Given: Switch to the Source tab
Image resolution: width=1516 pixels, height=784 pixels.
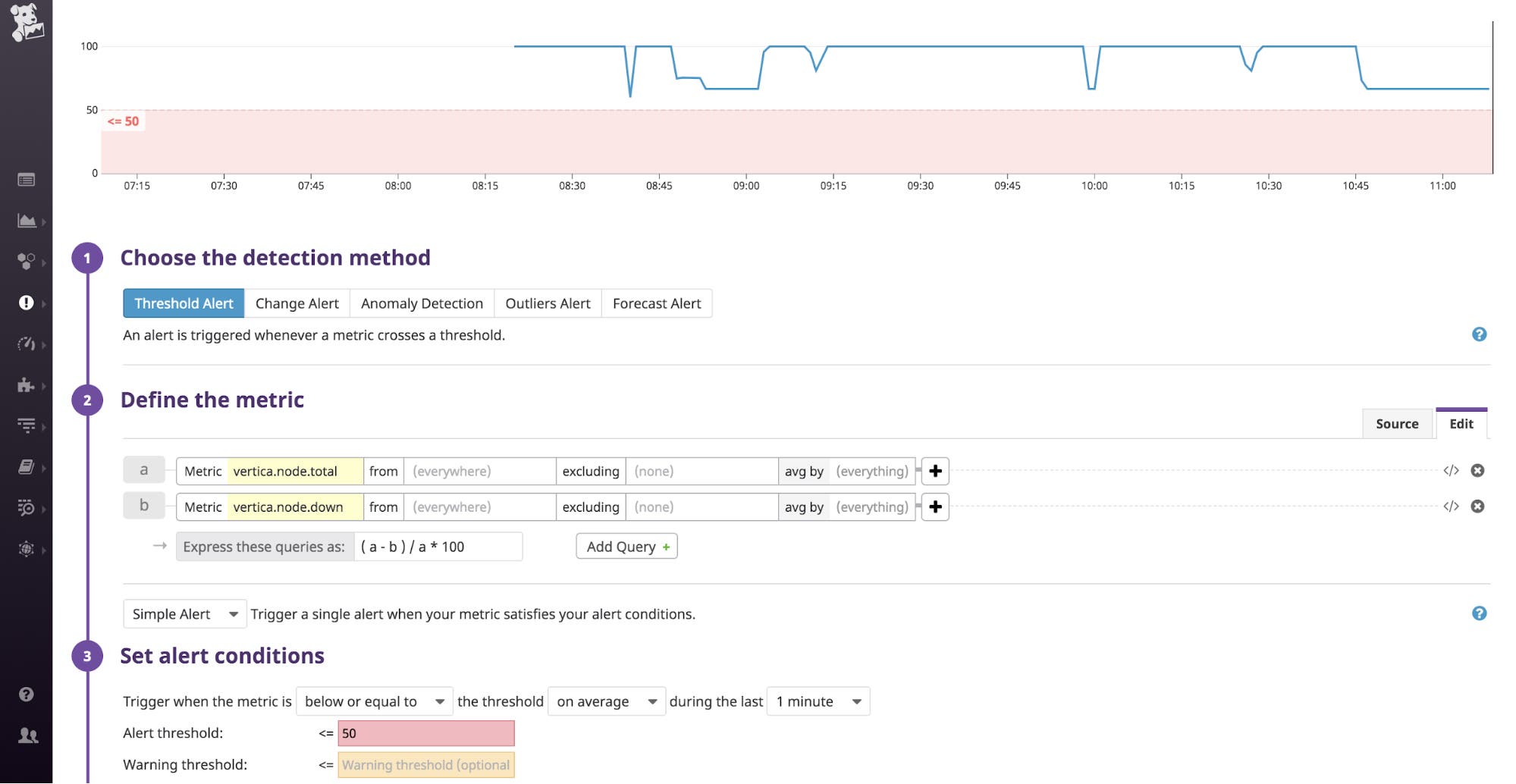Looking at the screenshot, I should [1397, 424].
